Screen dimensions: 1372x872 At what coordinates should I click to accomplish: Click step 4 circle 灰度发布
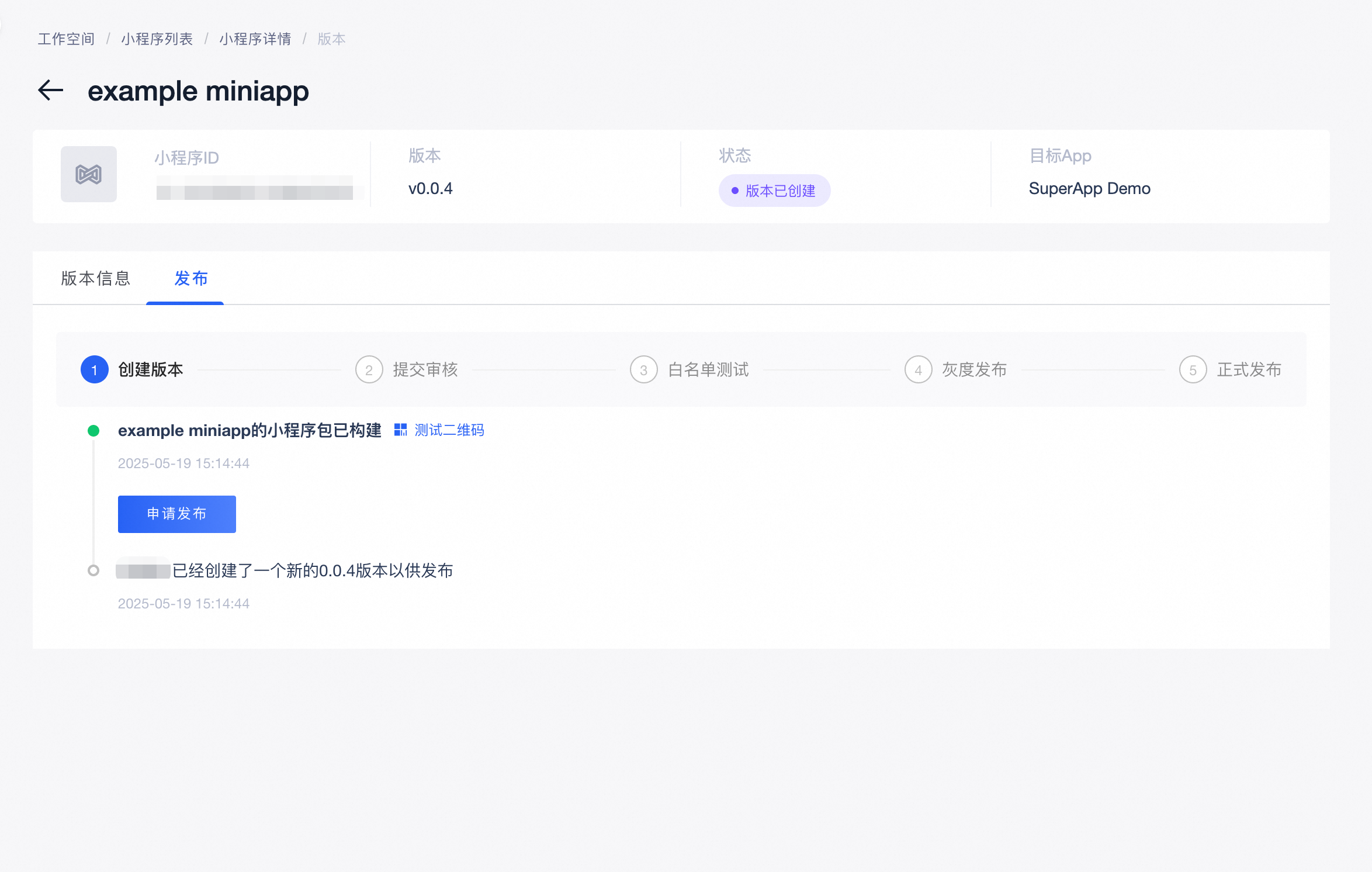tap(919, 370)
